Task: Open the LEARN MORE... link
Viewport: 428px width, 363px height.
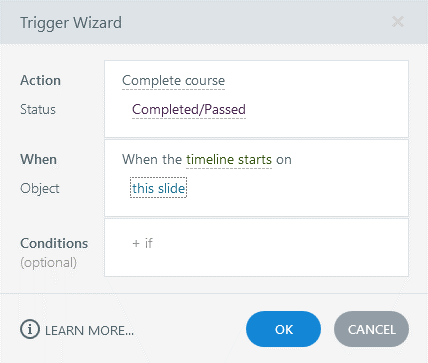Action: coord(89,331)
